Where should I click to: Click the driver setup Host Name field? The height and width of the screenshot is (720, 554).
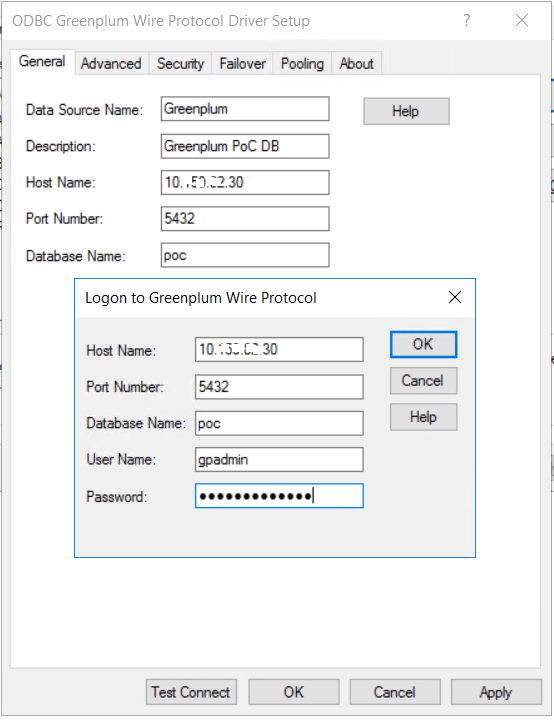[245, 182]
